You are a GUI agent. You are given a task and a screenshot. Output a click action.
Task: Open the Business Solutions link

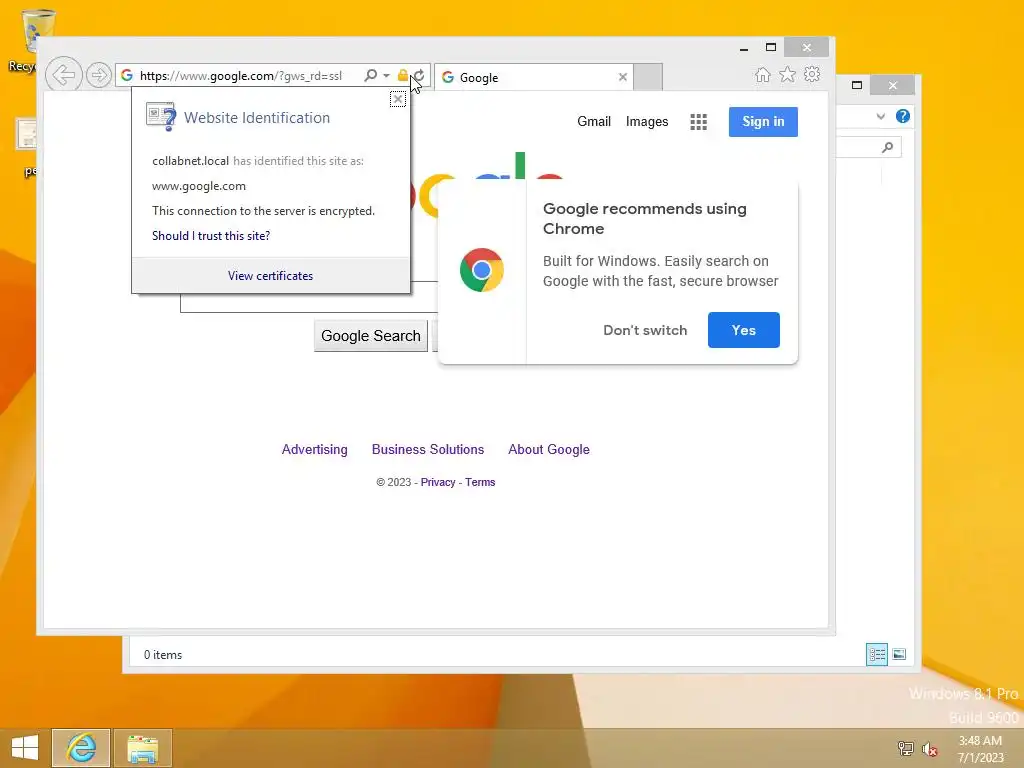tap(428, 449)
